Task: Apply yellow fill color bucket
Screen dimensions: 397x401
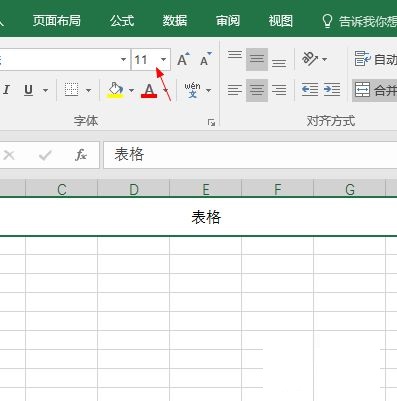Action: click(x=116, y=90)
